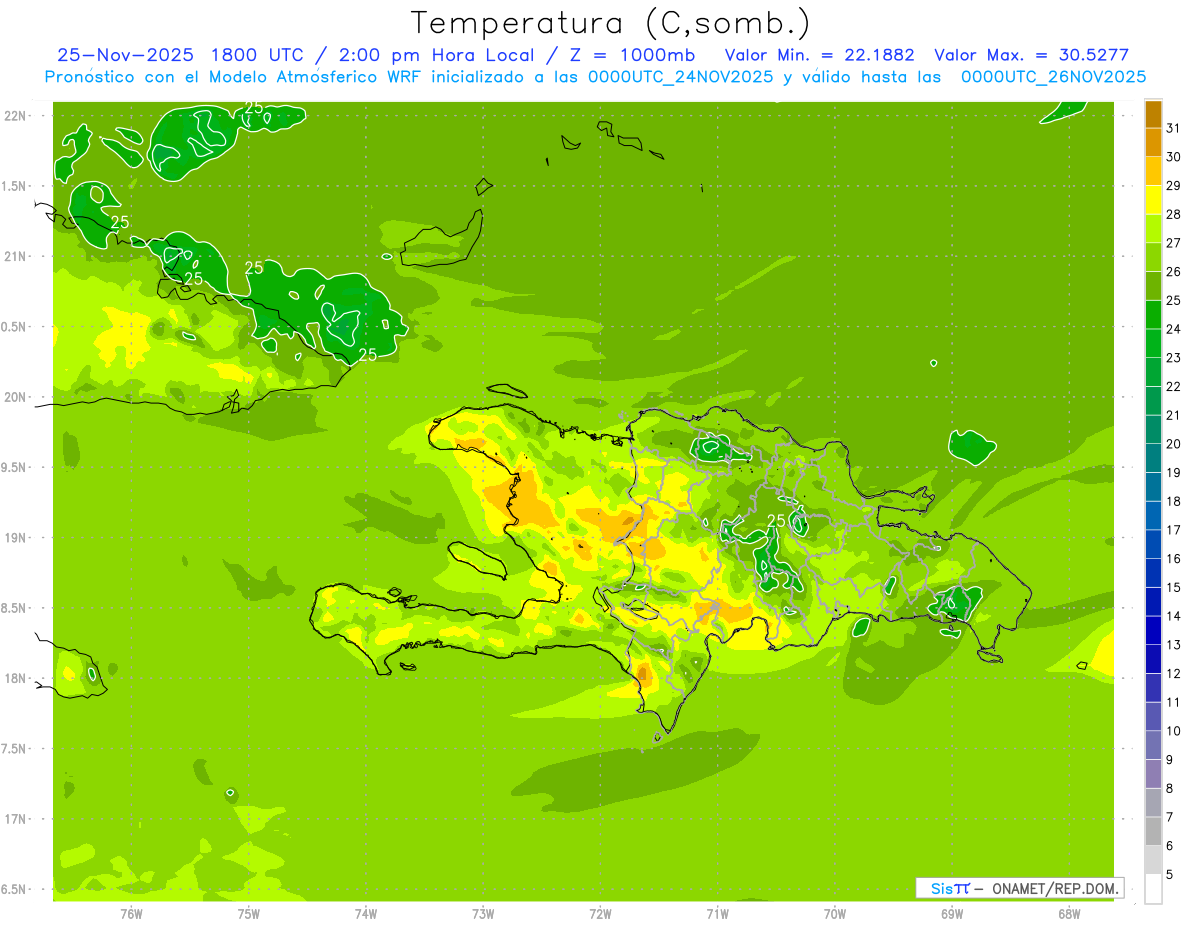This screenshot has height=927, width=1200.
Task: Click the colorbar value label 15
Action: pos(1174,587)
